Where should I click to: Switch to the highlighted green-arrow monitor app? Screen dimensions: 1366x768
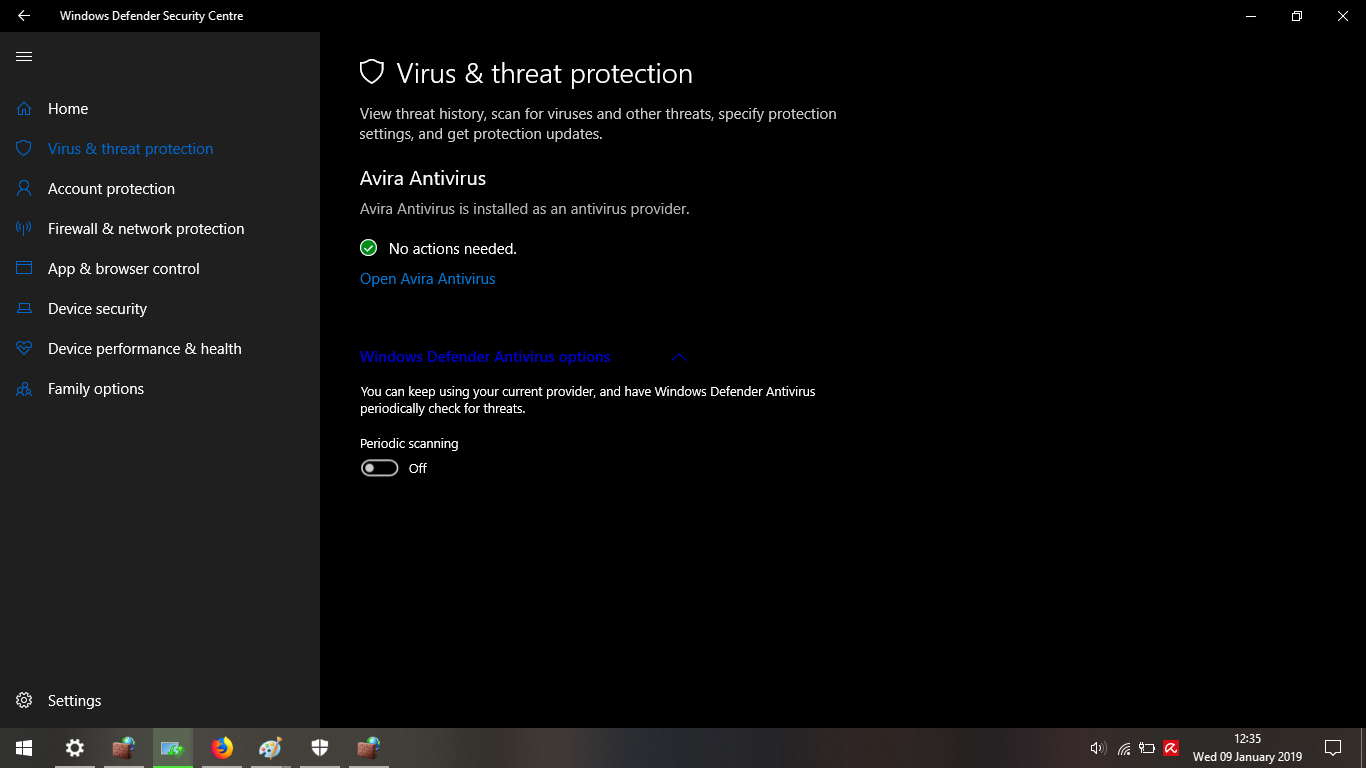click(x=172, y=748)
